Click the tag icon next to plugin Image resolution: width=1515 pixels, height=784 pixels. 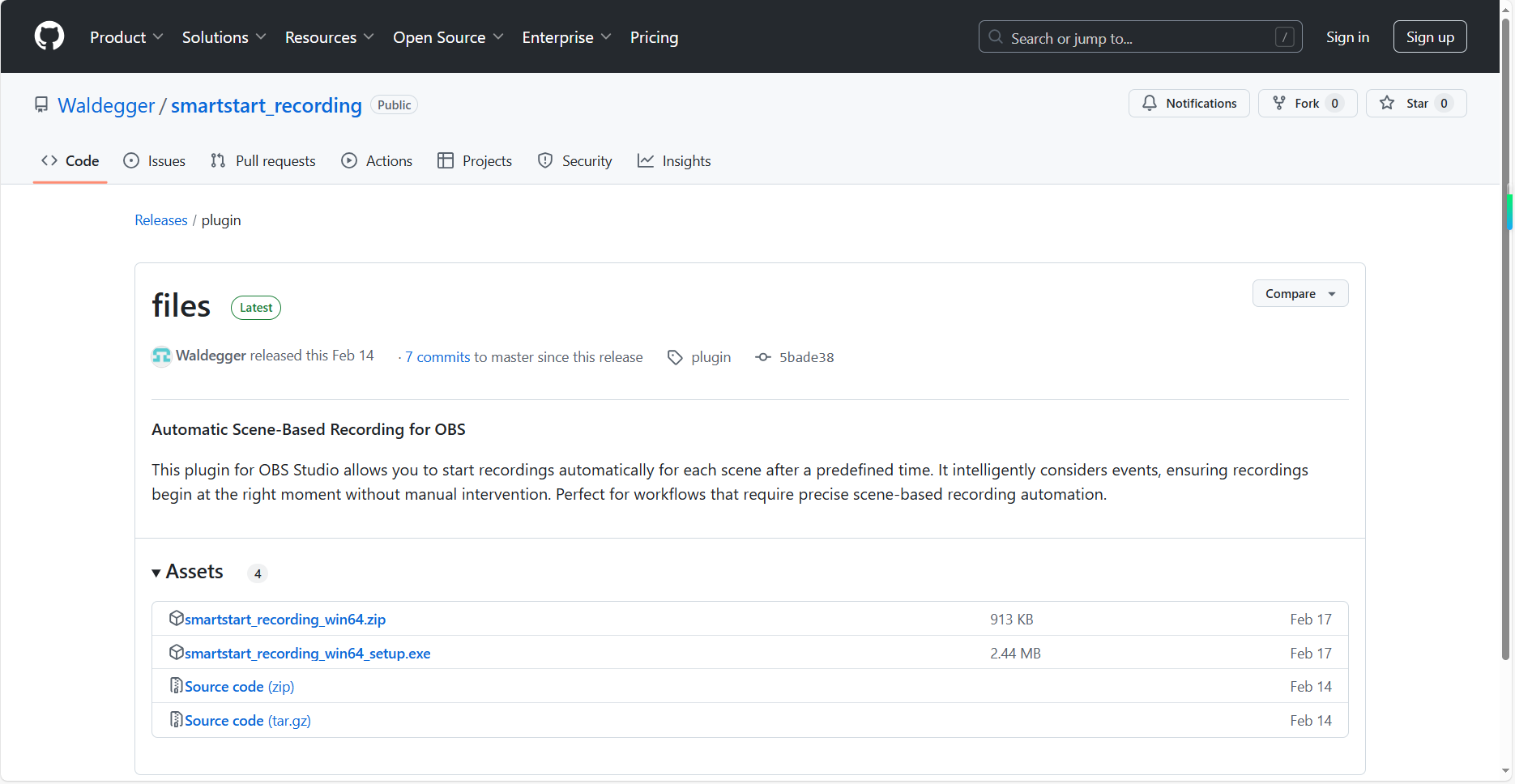point(675,357)
